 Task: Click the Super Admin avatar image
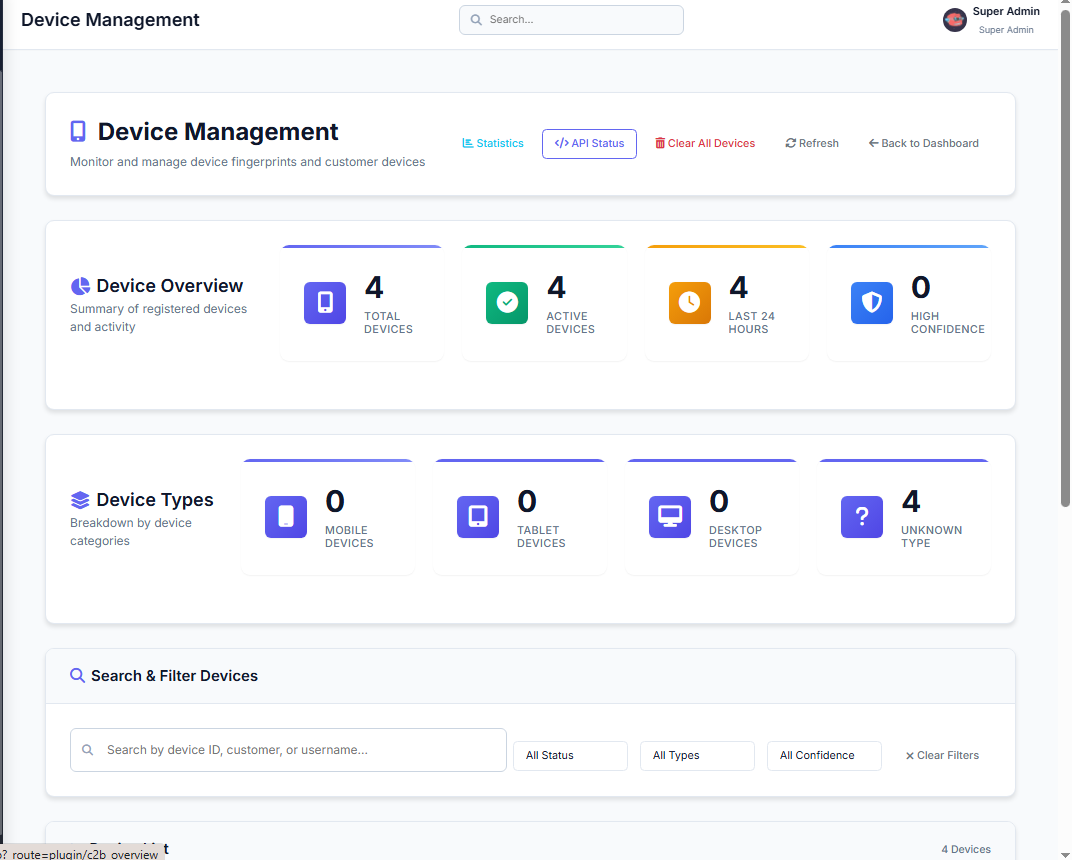pos(955,20)
